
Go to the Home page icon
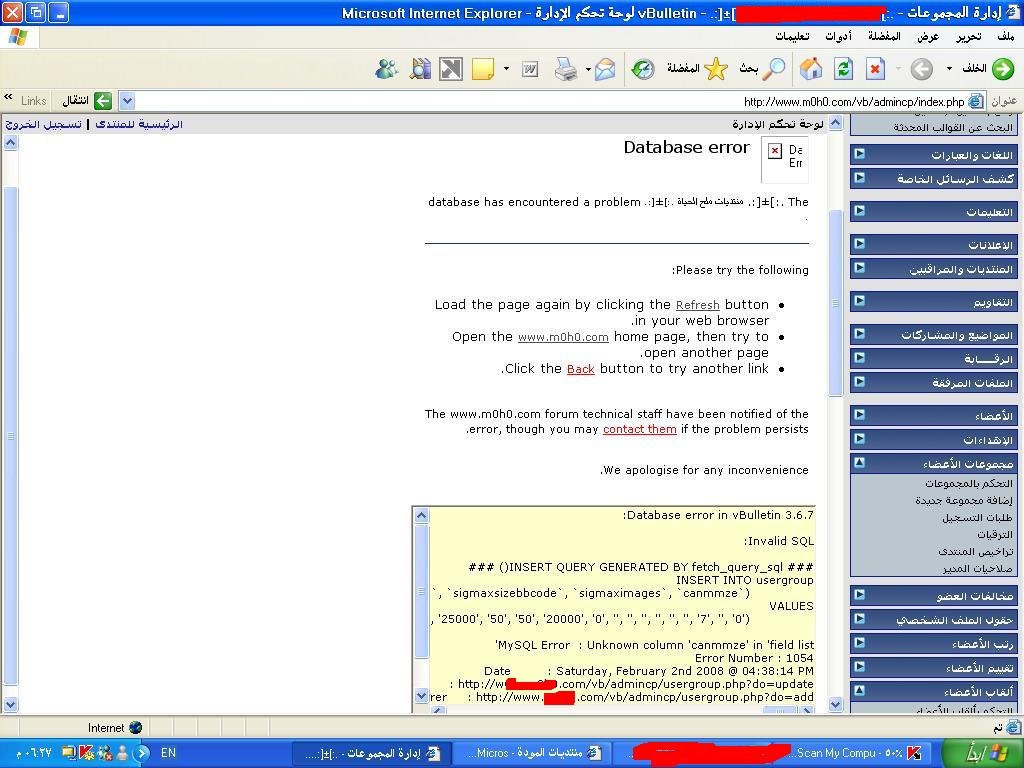pos(811,69)
